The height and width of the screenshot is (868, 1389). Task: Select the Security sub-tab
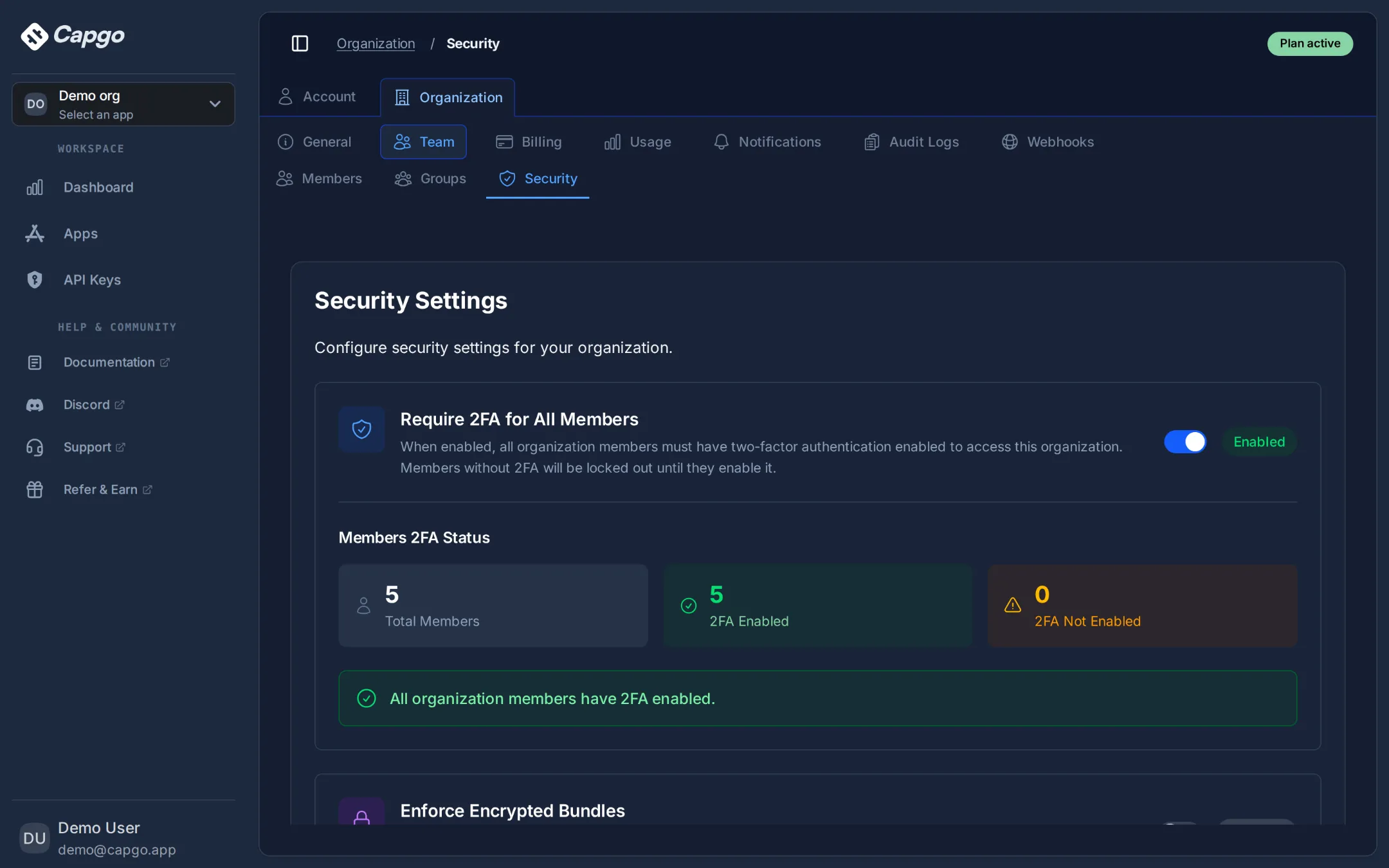(x=538, y=179)
